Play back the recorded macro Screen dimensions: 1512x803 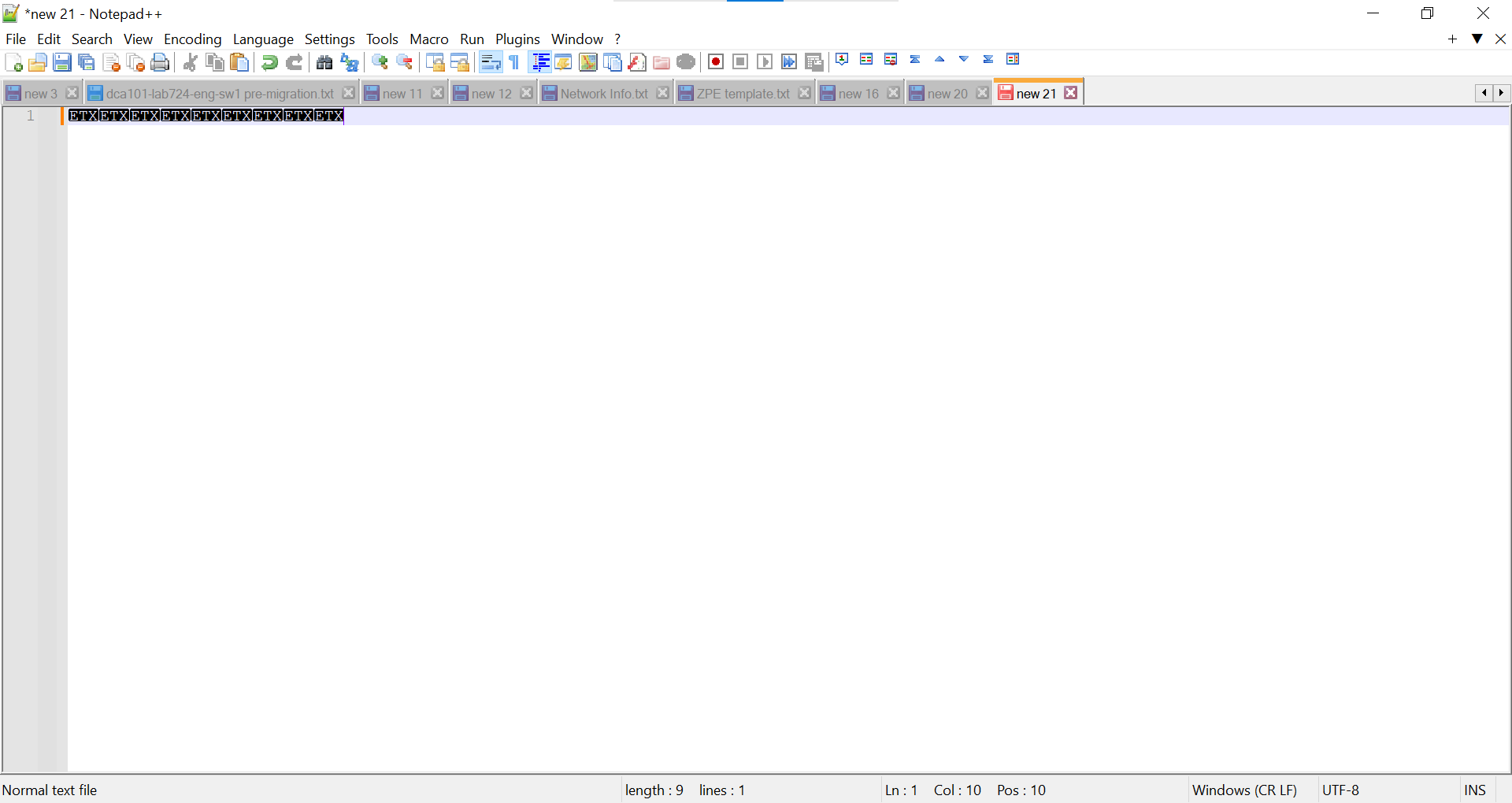point(765,61)
